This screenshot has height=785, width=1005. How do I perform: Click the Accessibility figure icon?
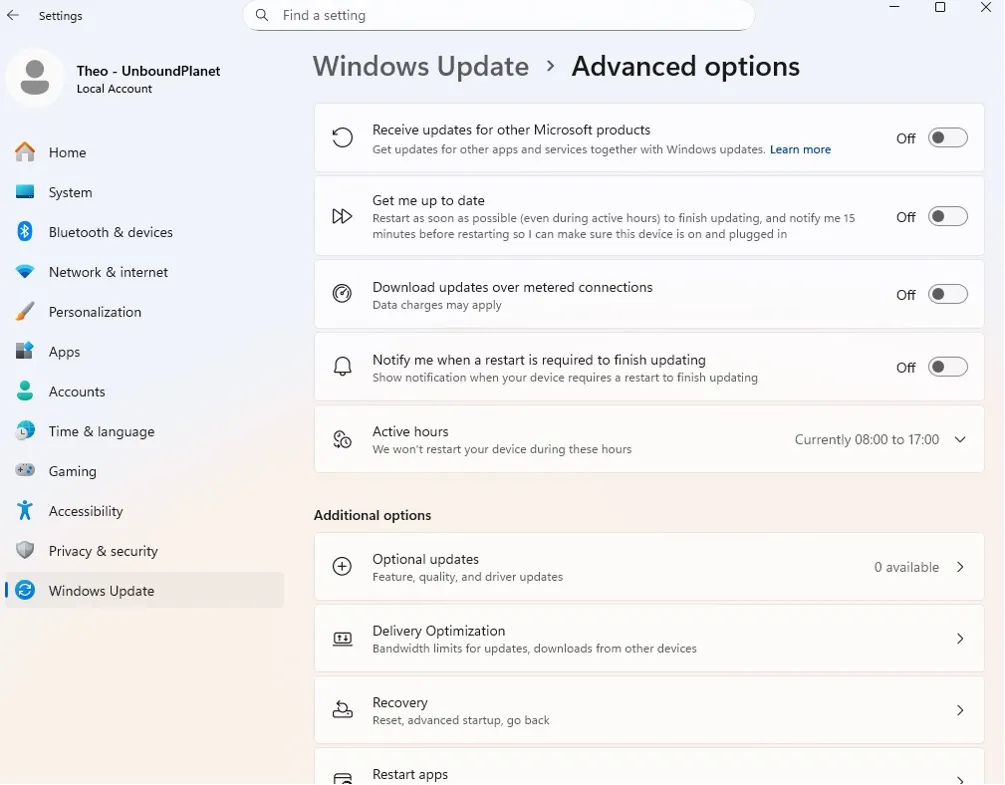point(26,511)
